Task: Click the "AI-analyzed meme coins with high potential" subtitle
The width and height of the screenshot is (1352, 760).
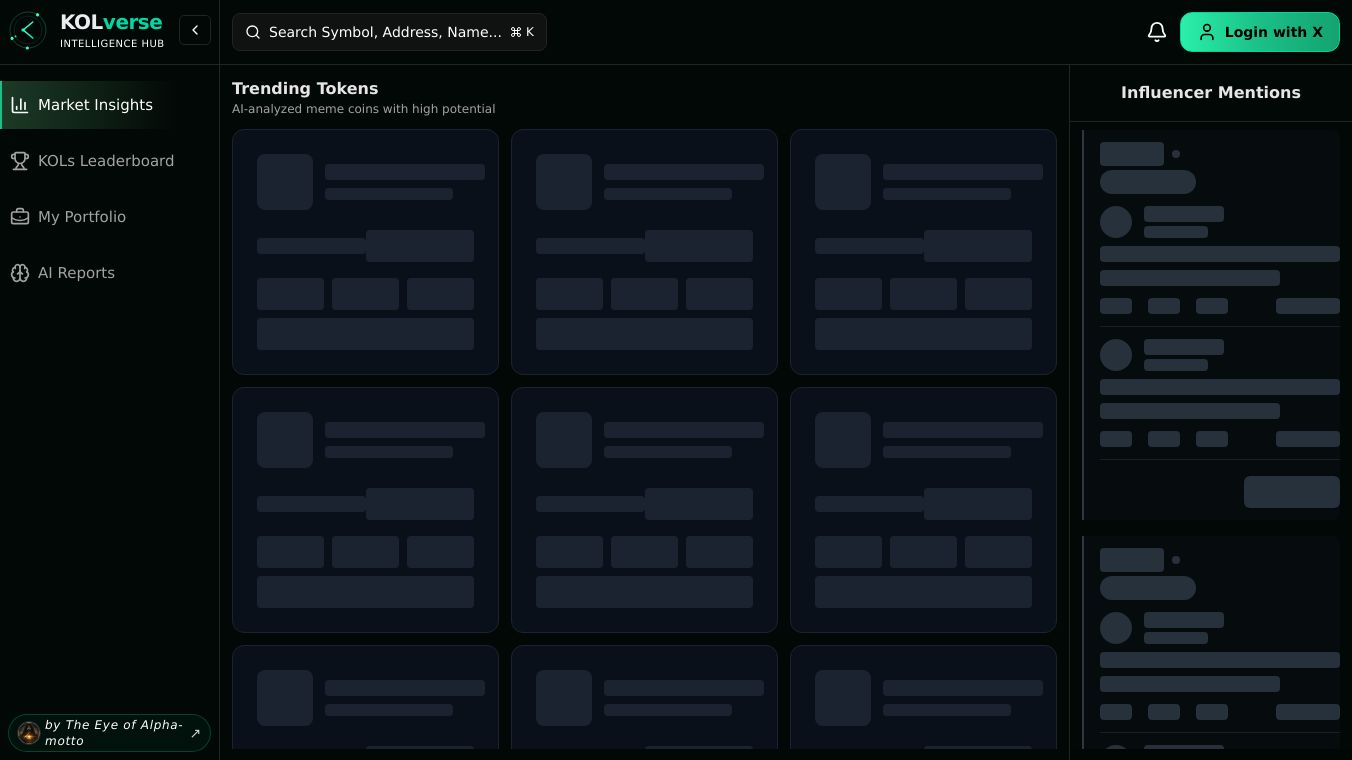Action: (x=363, y=109)
